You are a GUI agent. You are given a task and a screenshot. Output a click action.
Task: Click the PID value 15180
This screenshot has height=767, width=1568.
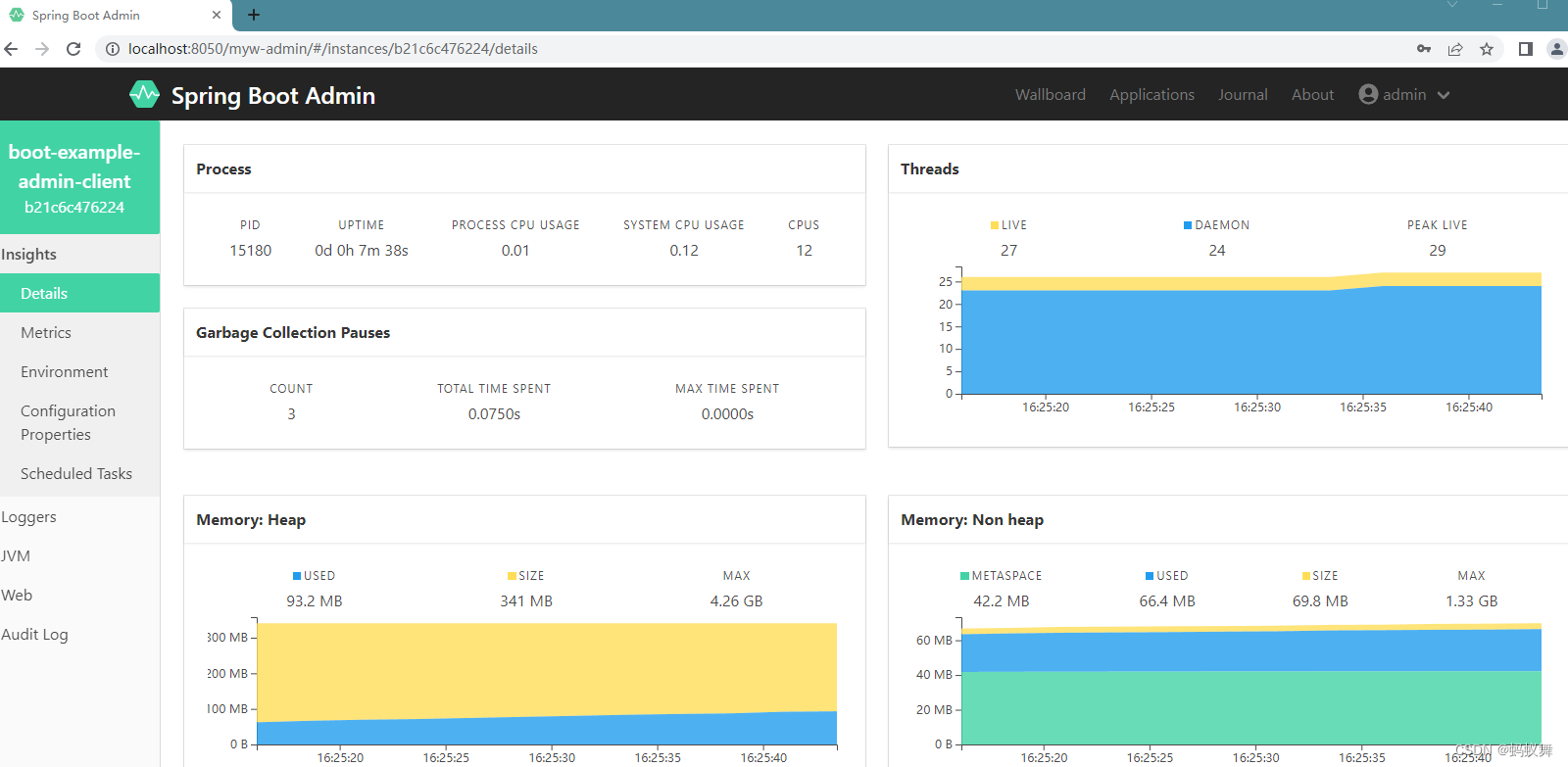point(251,251)
